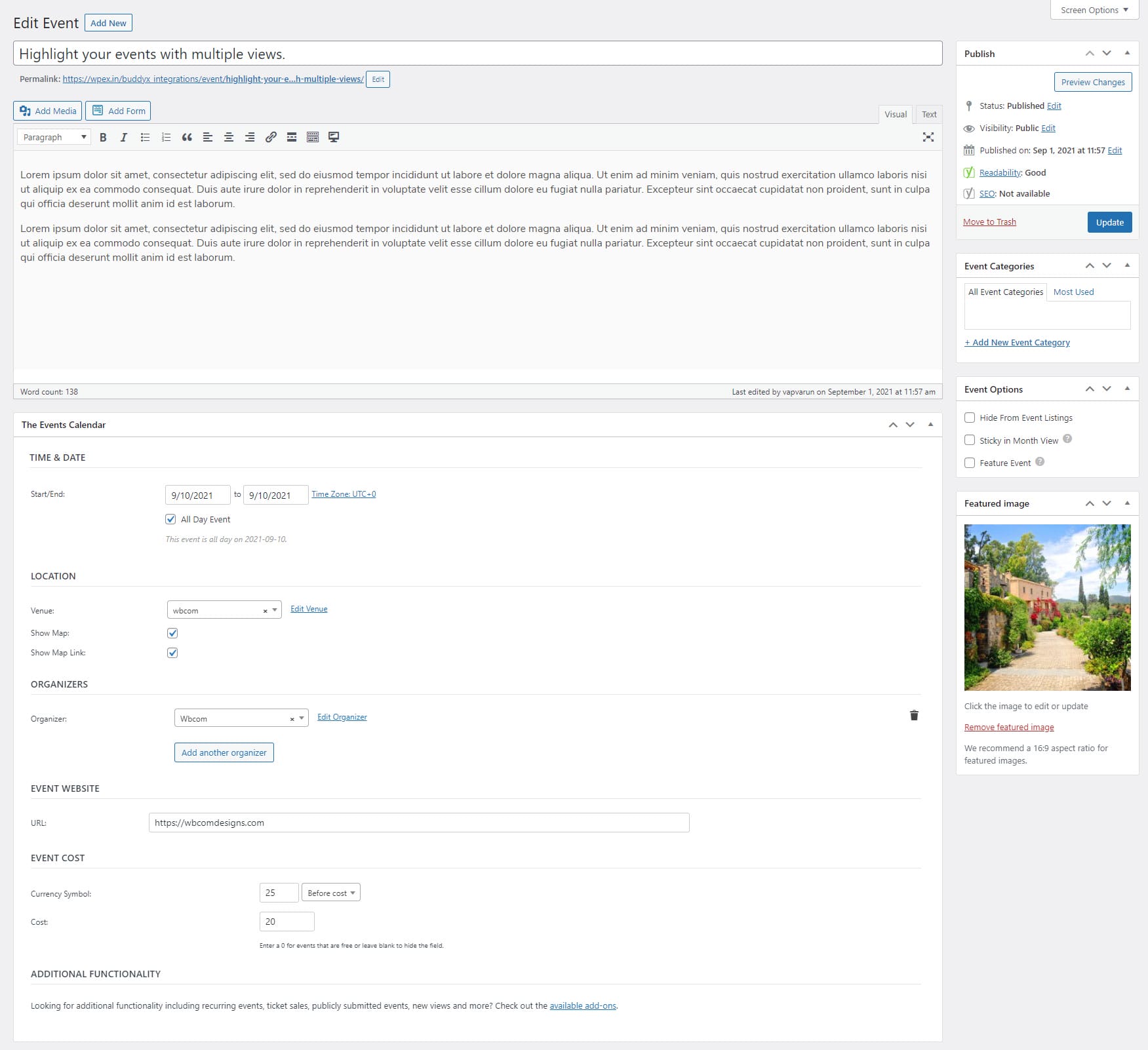Click the Move to Trash link
The image size is (1148, 1050).
(989, 222)
